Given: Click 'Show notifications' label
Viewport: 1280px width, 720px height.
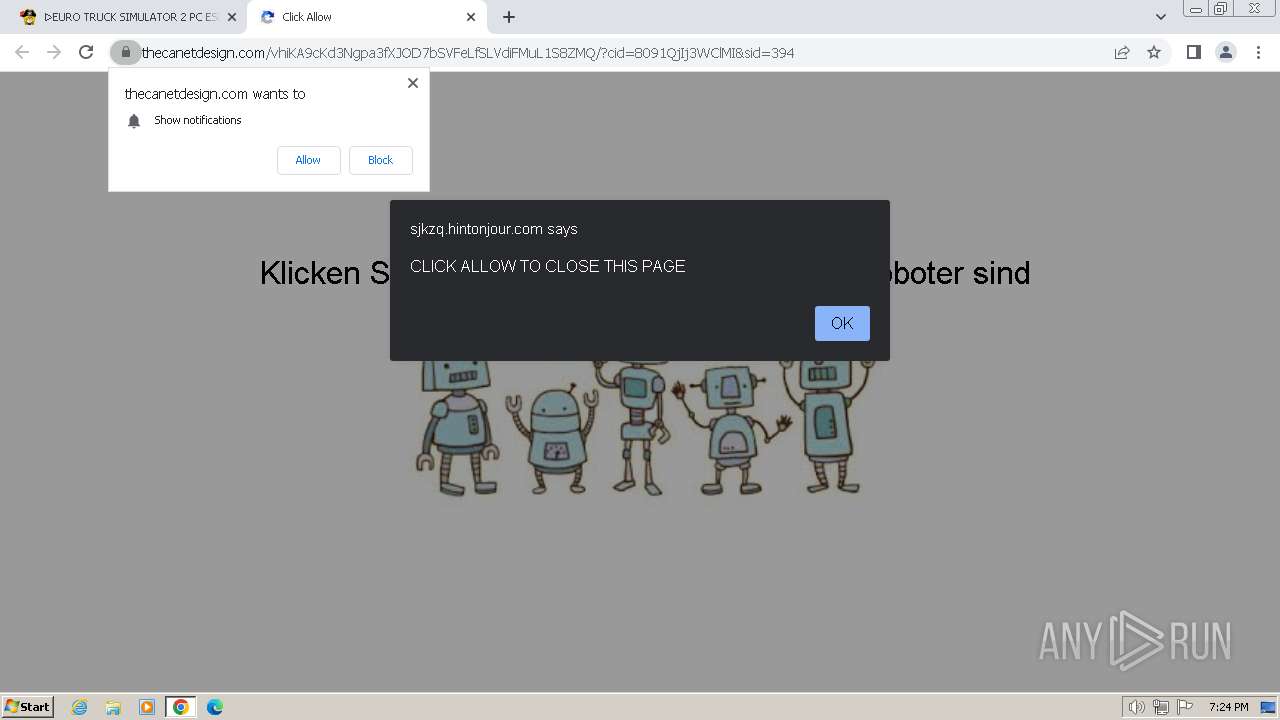Looking at the screenshot, I should click(x=198, y=120).
